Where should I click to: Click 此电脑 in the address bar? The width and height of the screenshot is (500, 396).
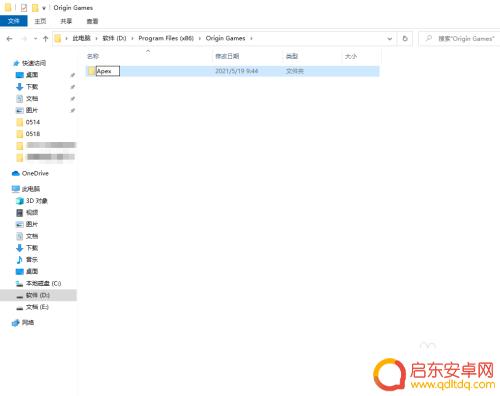pyautogui.click(x=81, y=38)
